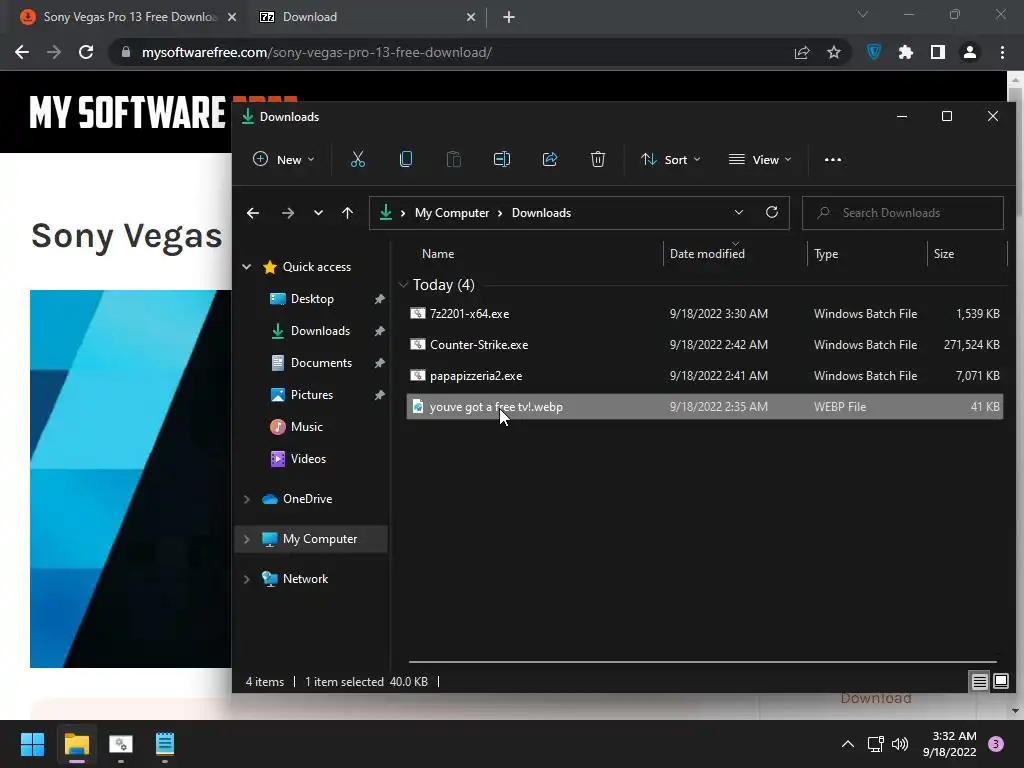Collapse the Today (4) file group
The image size is (1024, 768).
point(403,285)
